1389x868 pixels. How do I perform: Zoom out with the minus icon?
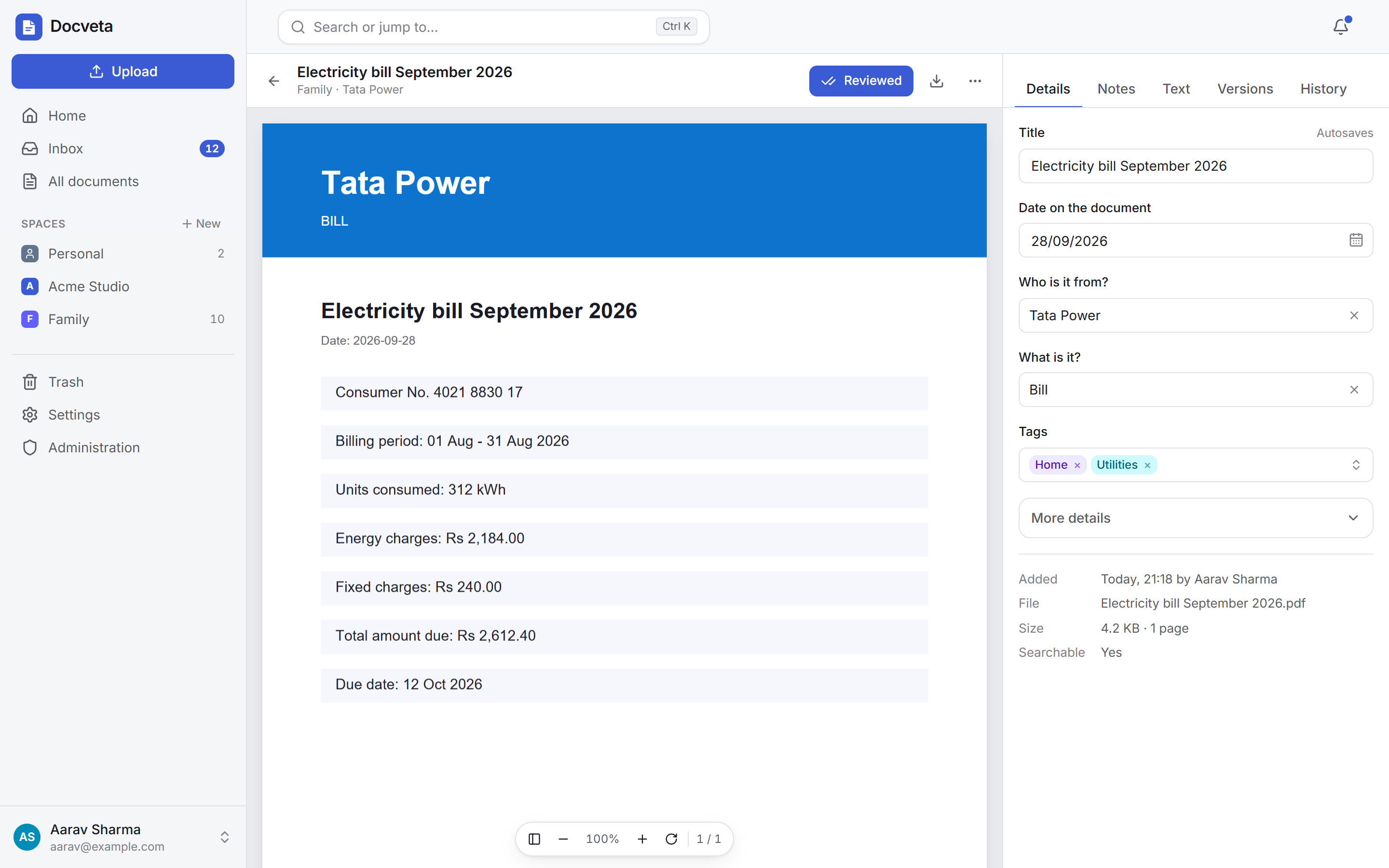[563, 839]
